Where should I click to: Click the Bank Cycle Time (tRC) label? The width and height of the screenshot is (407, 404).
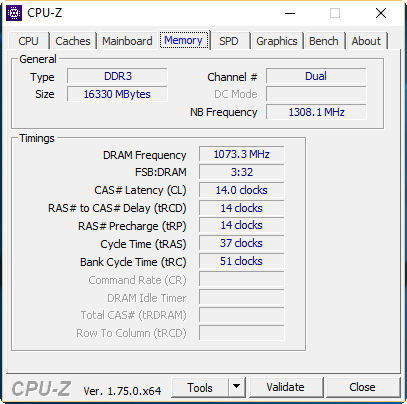tap(133, 262)
